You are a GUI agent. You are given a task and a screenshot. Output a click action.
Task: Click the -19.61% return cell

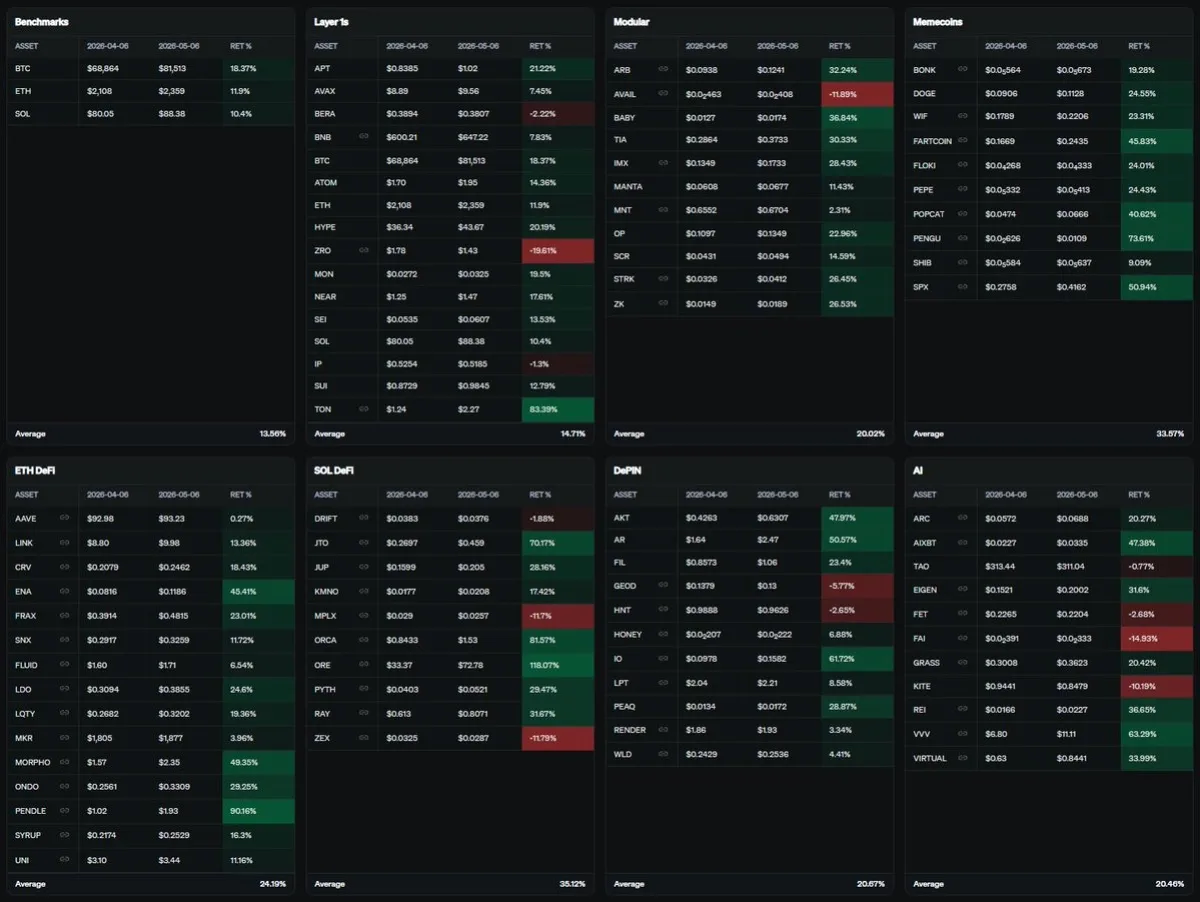[x=558, y=250]
